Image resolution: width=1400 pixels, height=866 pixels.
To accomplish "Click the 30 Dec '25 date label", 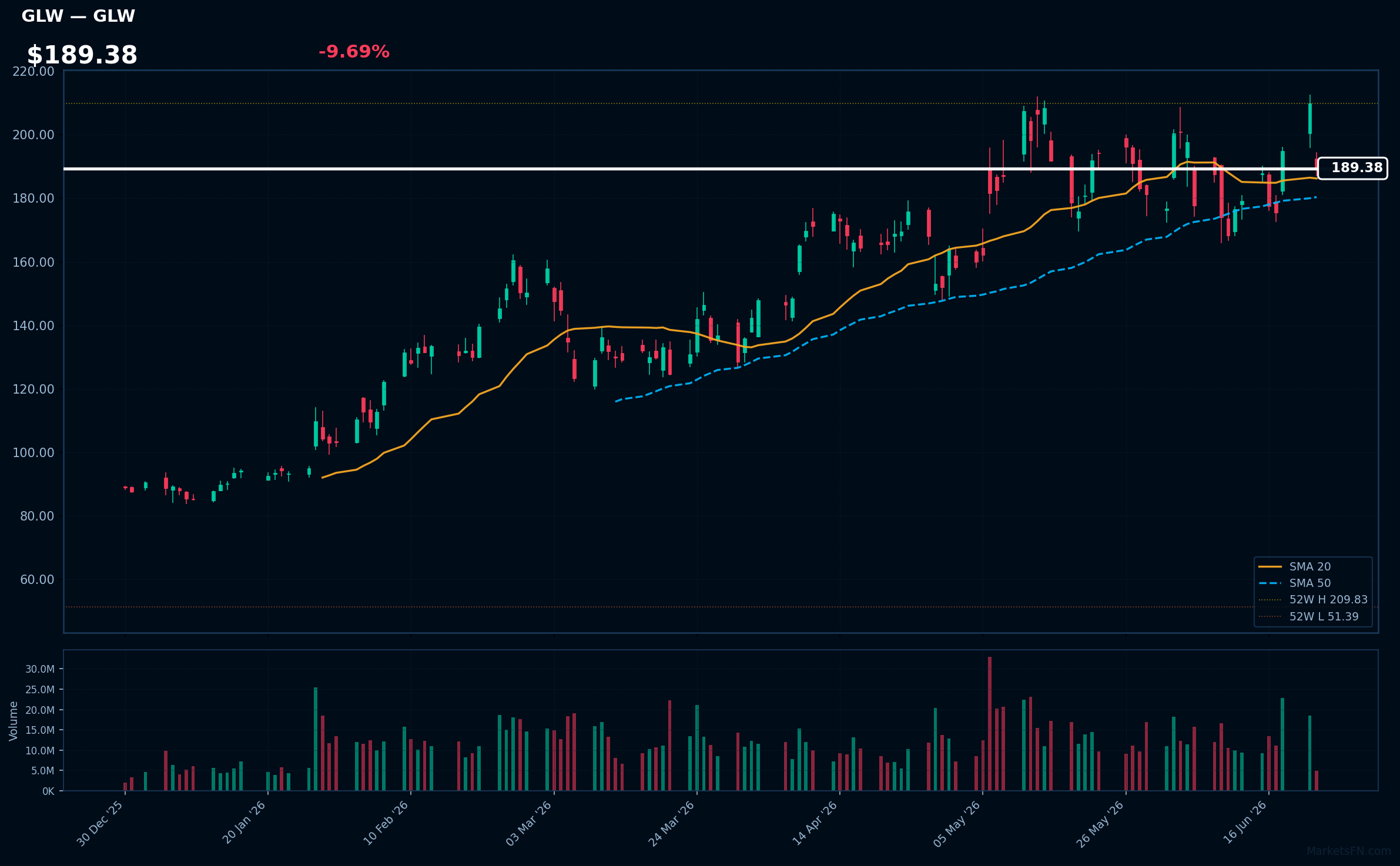I will tap(101, 823).
